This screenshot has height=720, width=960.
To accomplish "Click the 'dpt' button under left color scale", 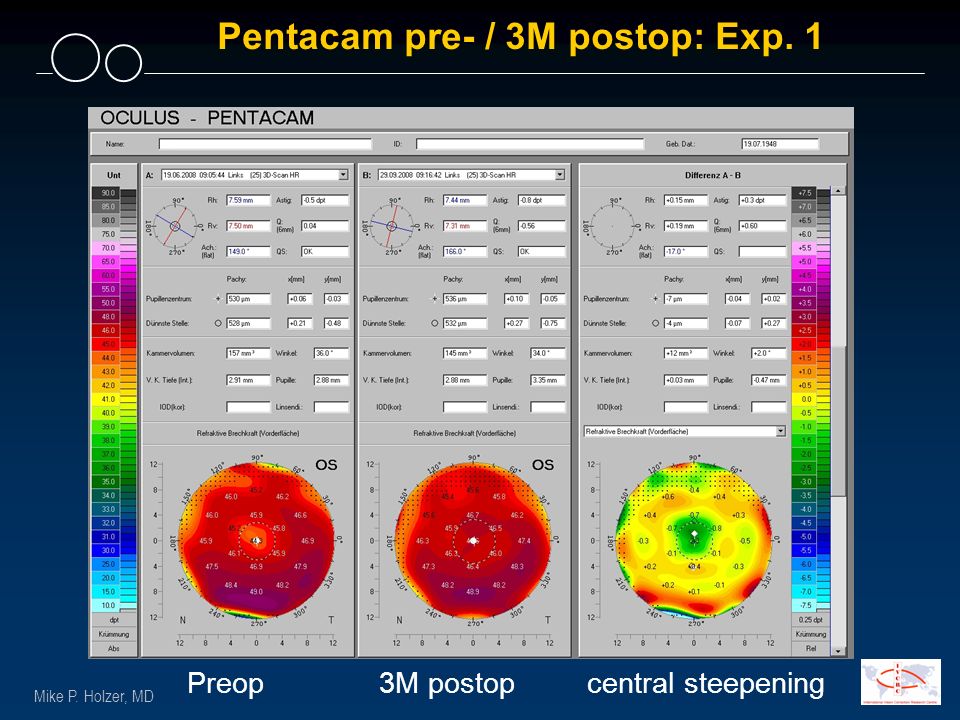I will tap(114, 620).
